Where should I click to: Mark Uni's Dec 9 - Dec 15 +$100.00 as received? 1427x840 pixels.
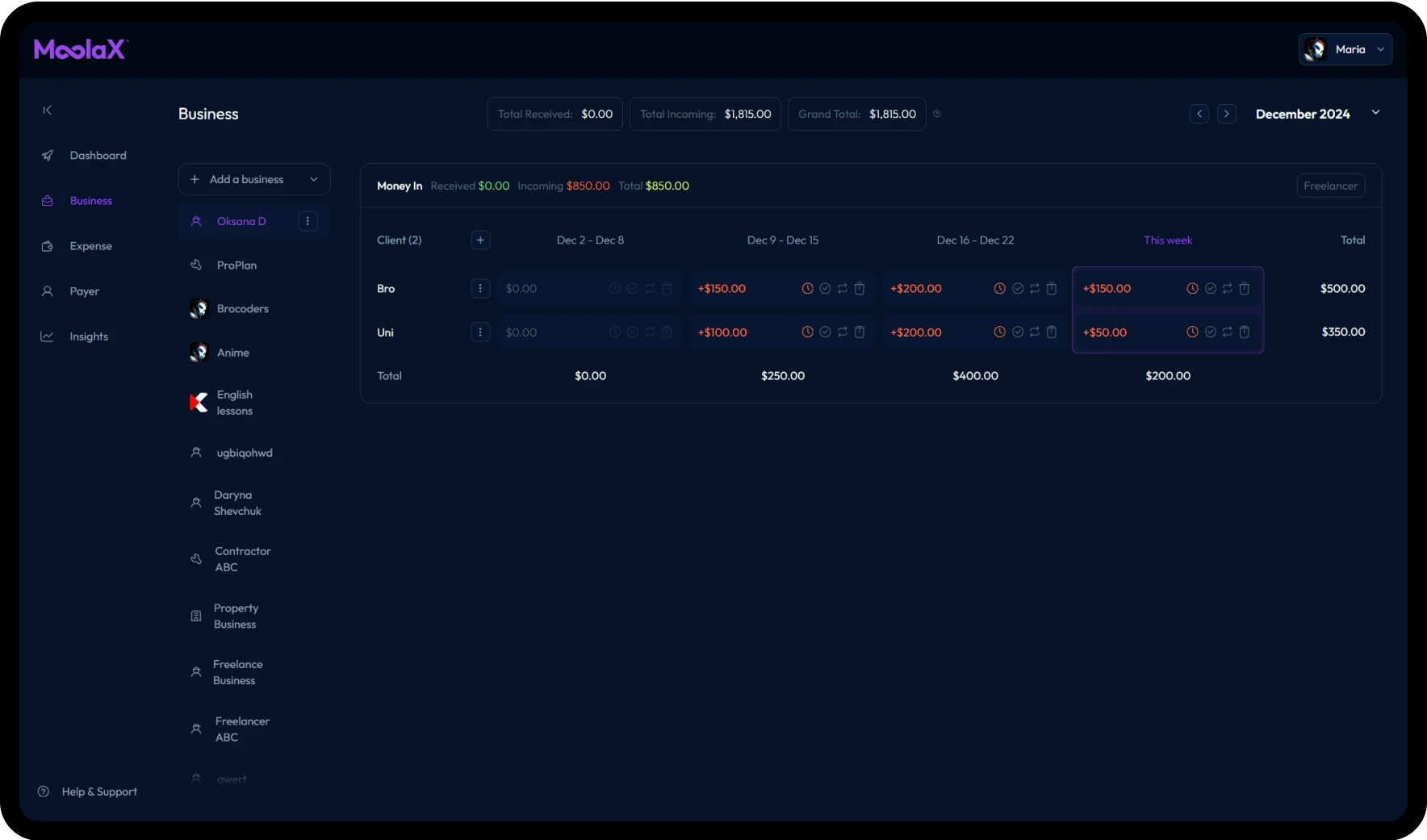825,332
